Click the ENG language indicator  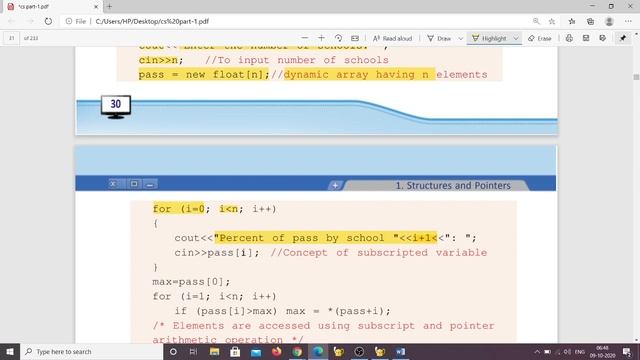coord(580,351)
